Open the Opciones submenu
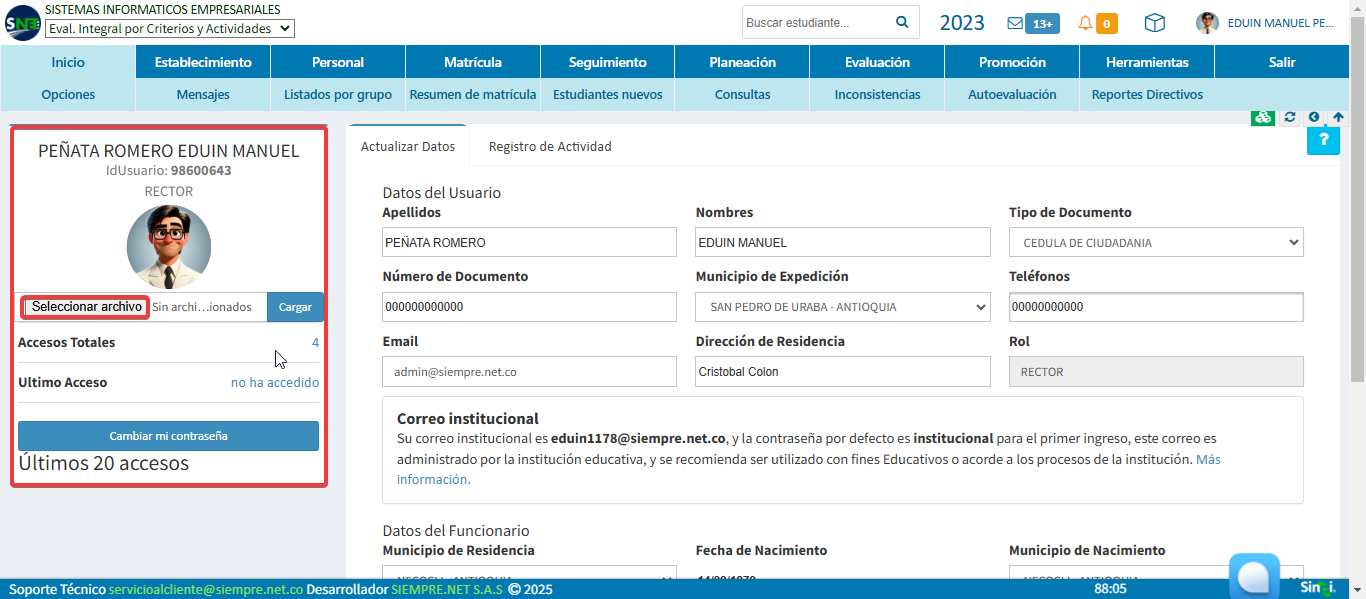This screenshot has width=1366, height=599. click(68, 95)
